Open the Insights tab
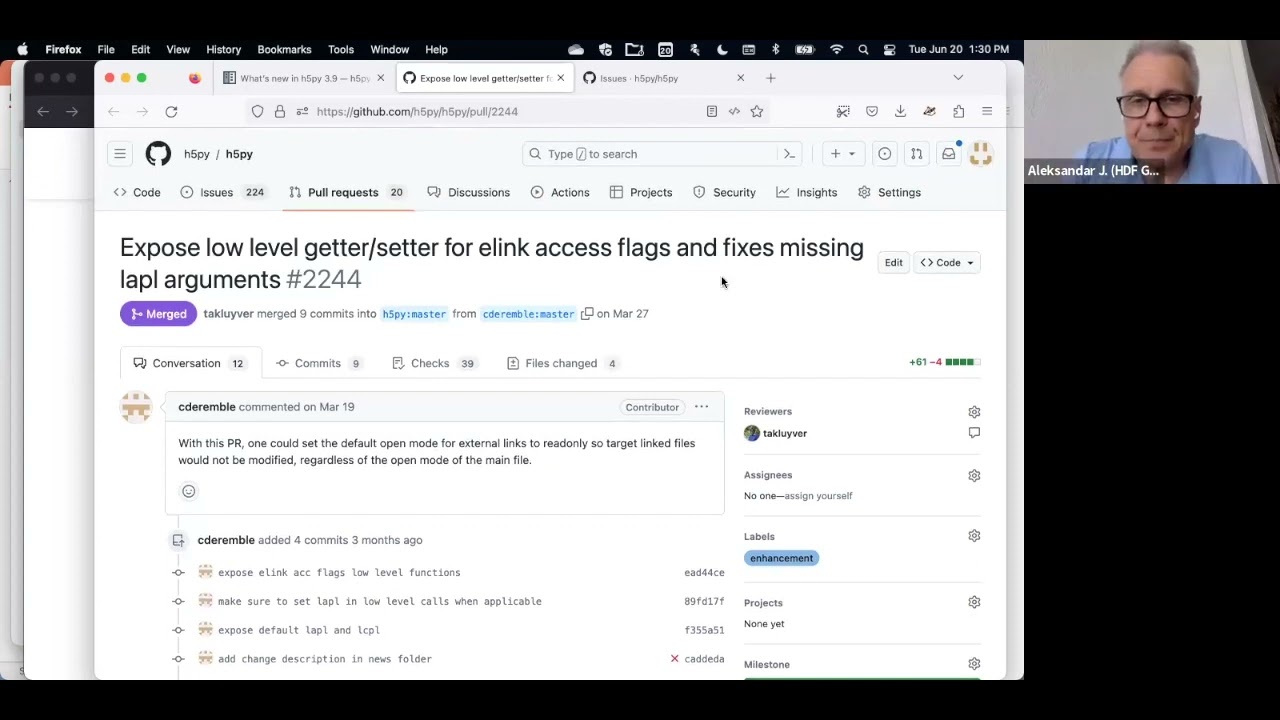Screen dimensions: 1280x720 coord(807,192)
